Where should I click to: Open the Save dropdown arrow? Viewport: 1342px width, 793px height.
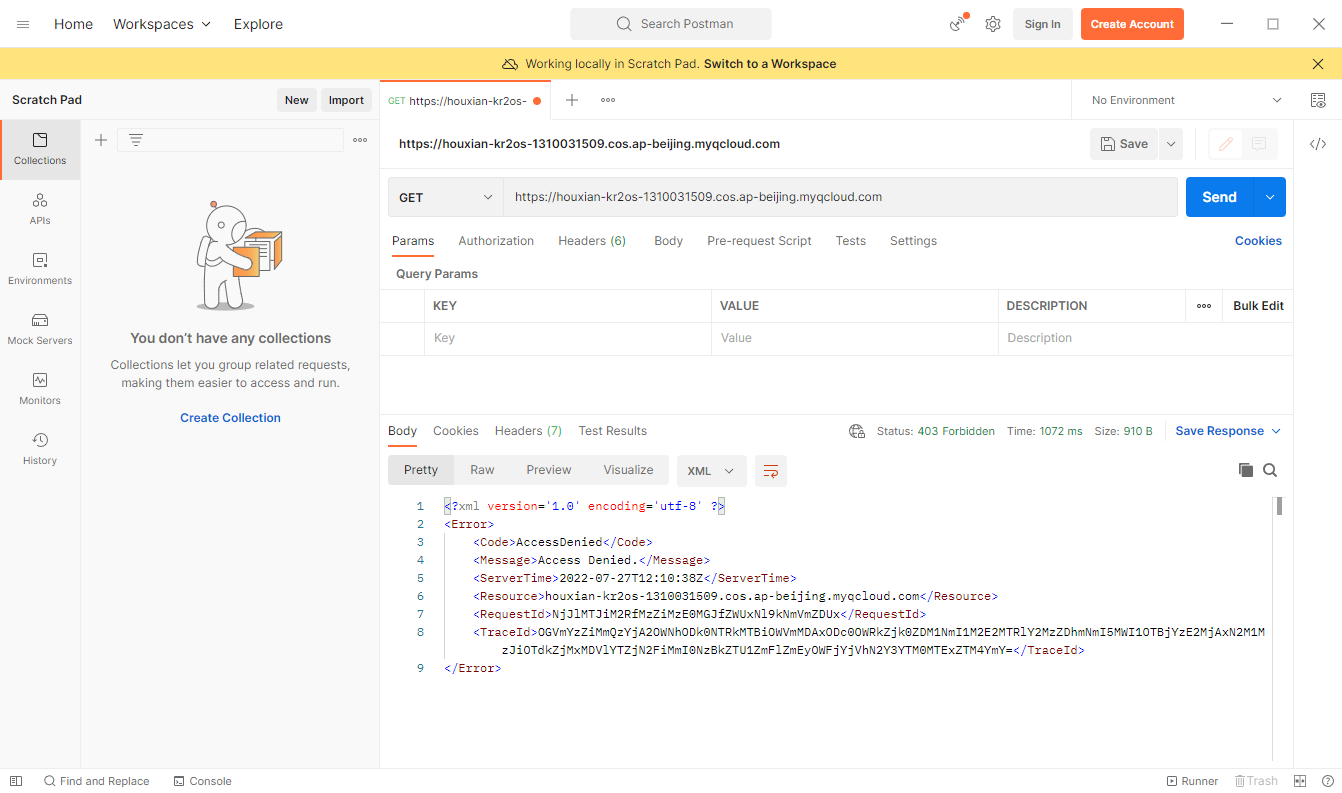point(1171,144)
